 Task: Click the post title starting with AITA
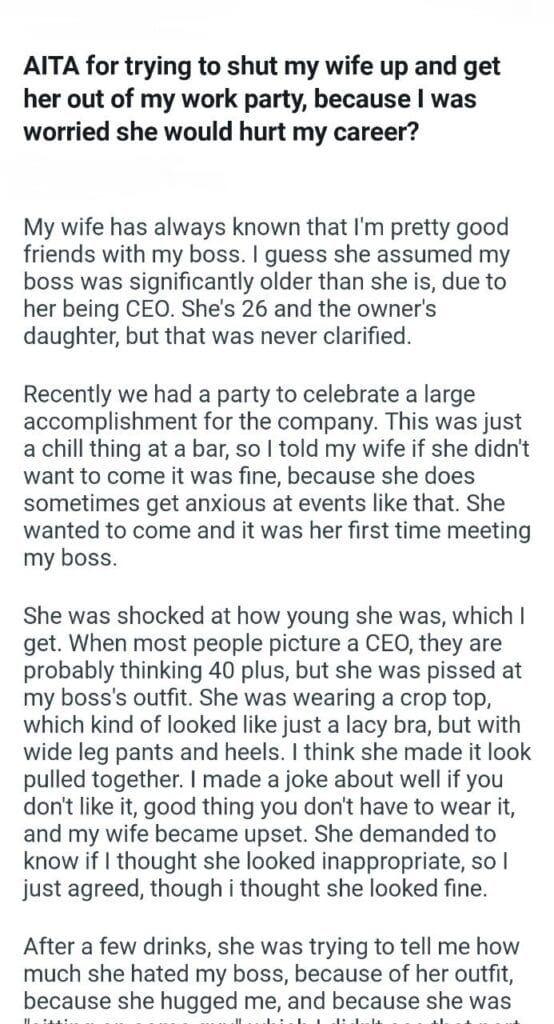pyautogui.click(x=262, y=99)
